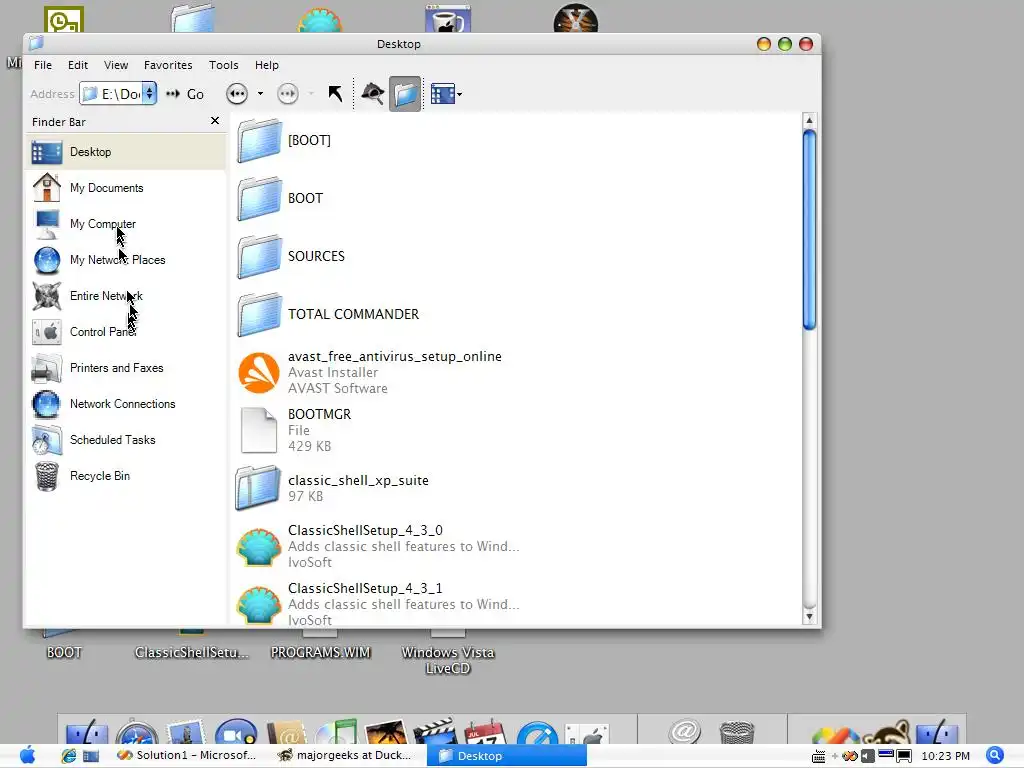Screen dimensions: 1024x768
Task: Select the avast_free_antivirus_setup_online file name
Action: [x=394, y=357]
